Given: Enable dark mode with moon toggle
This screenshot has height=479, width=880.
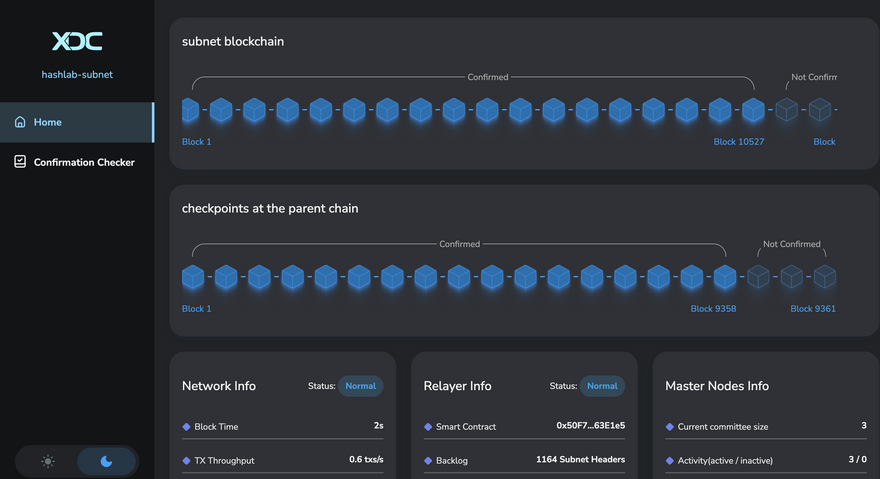Looking at the screenshot, I should pos(107,461).
